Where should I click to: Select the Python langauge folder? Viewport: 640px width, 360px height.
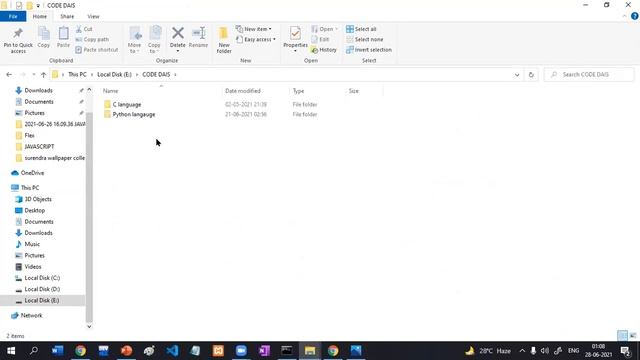tap(134, 115)
